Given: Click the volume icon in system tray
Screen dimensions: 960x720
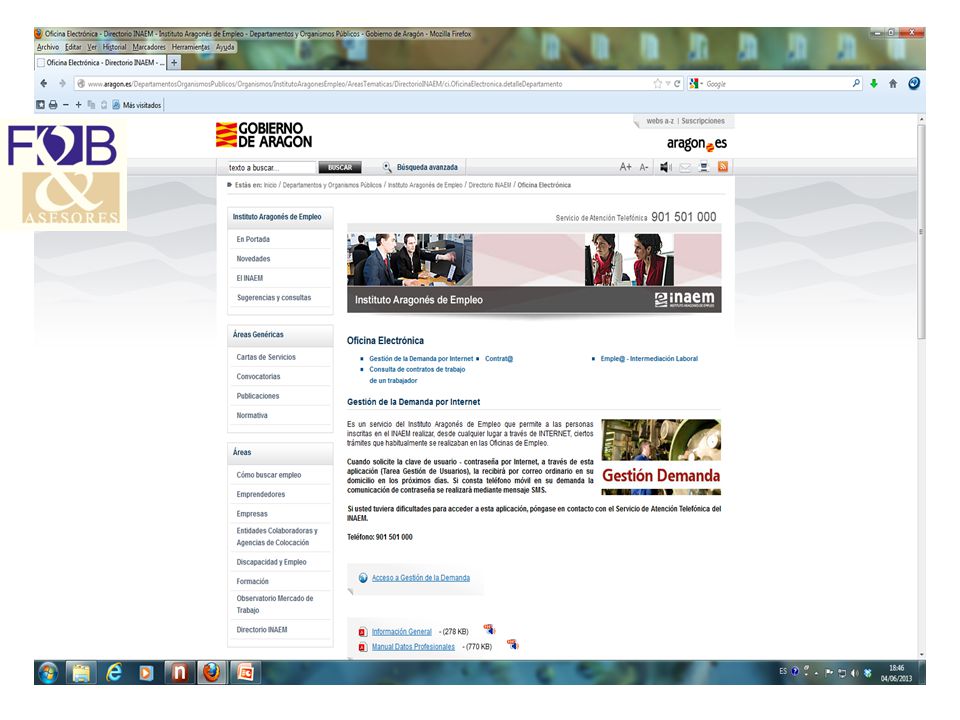Looking at the screenshot, I should [x=855, y=673].
